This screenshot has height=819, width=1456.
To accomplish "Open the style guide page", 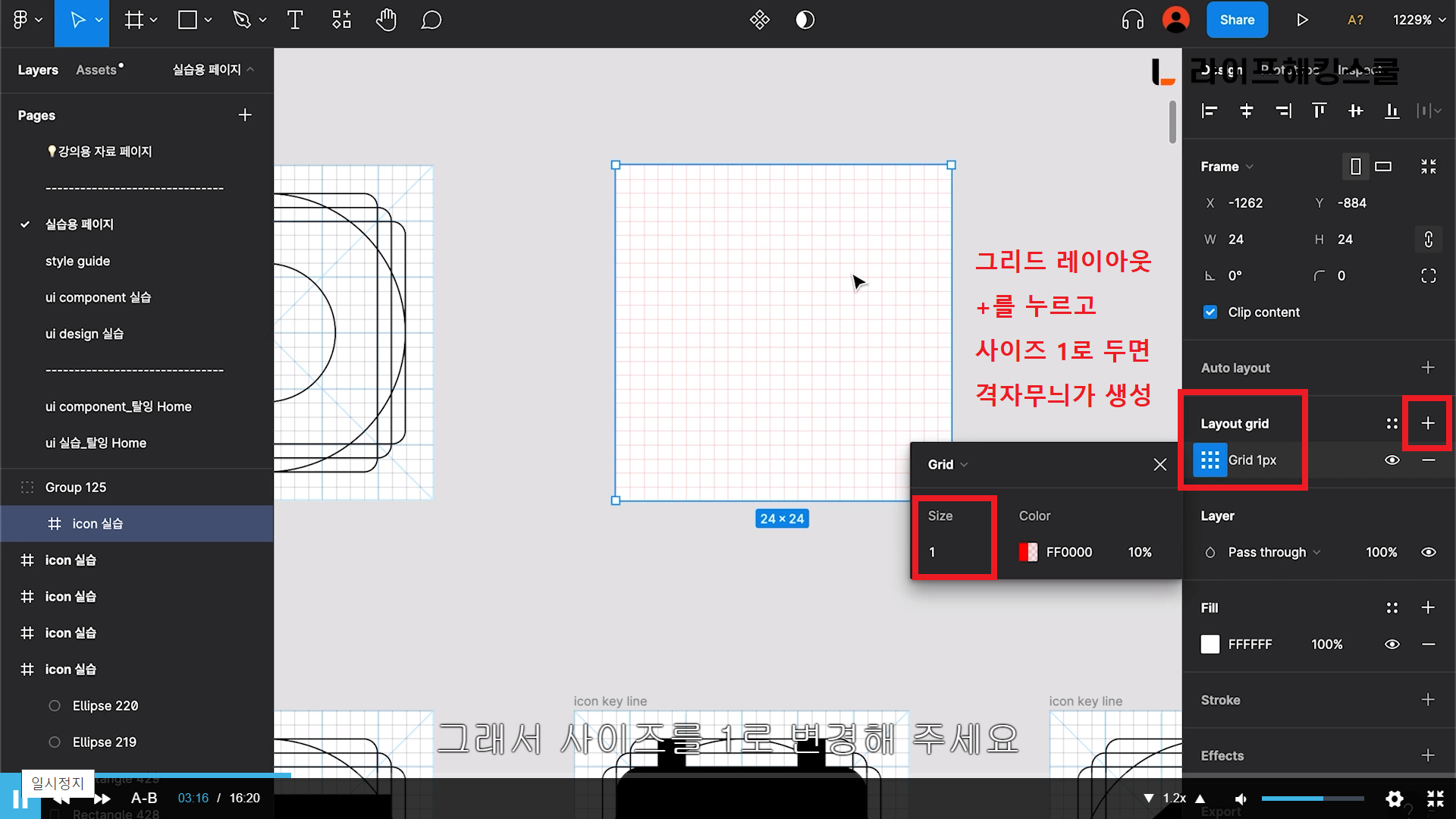I will pyautogui.click(x=77, y=261).
